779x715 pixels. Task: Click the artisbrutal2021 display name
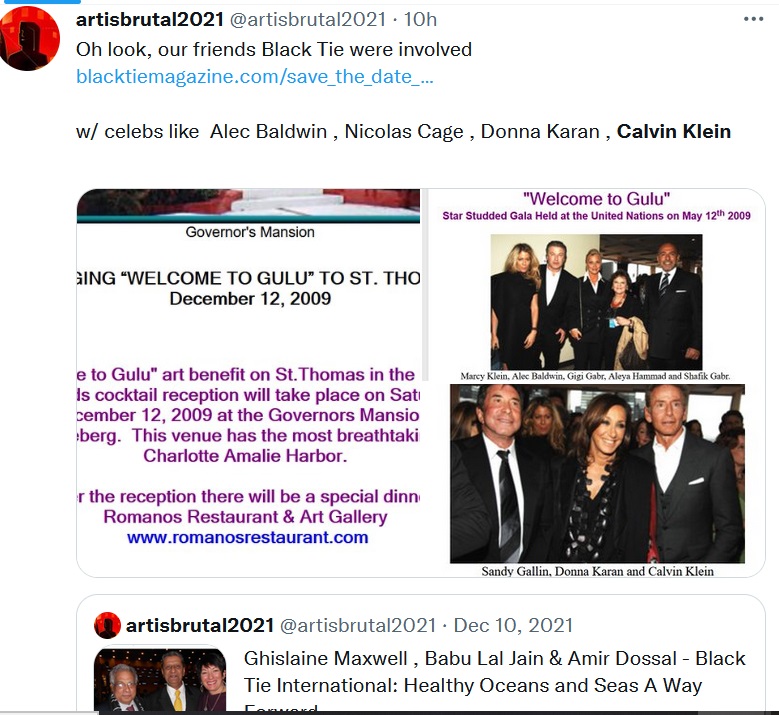pyautogui.click(x=150, y=19)
